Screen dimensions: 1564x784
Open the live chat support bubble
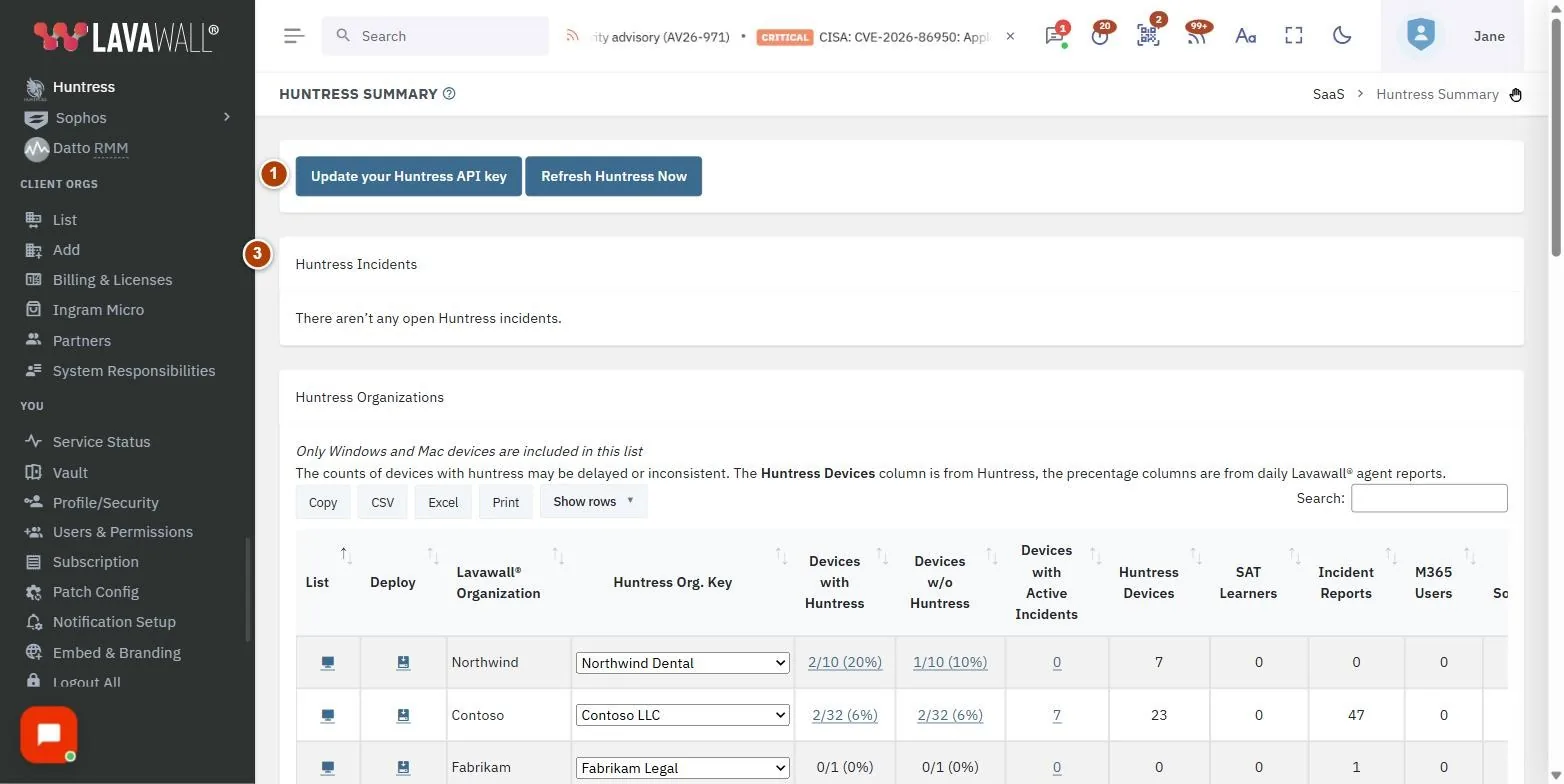(48, 735)
